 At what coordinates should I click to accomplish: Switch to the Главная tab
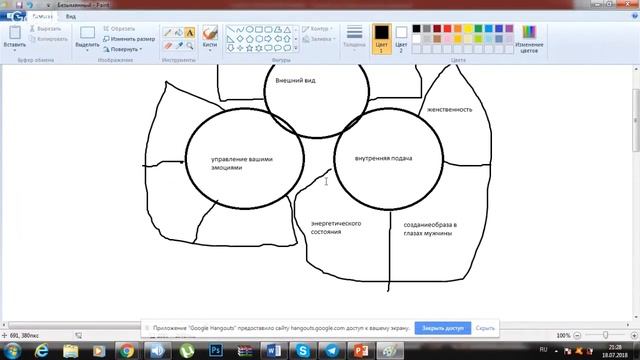click(x=42, y=17)
